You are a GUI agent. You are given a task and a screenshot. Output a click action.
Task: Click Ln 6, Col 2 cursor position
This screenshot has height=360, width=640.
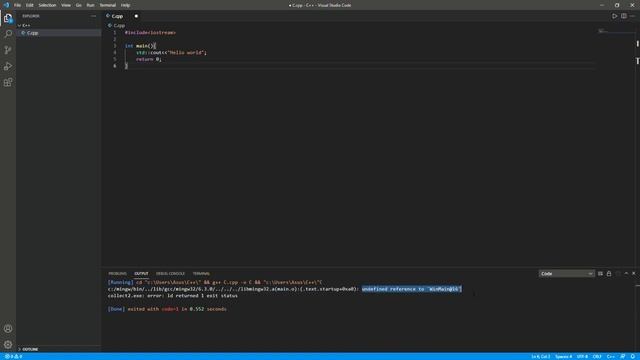coord(540,356)
